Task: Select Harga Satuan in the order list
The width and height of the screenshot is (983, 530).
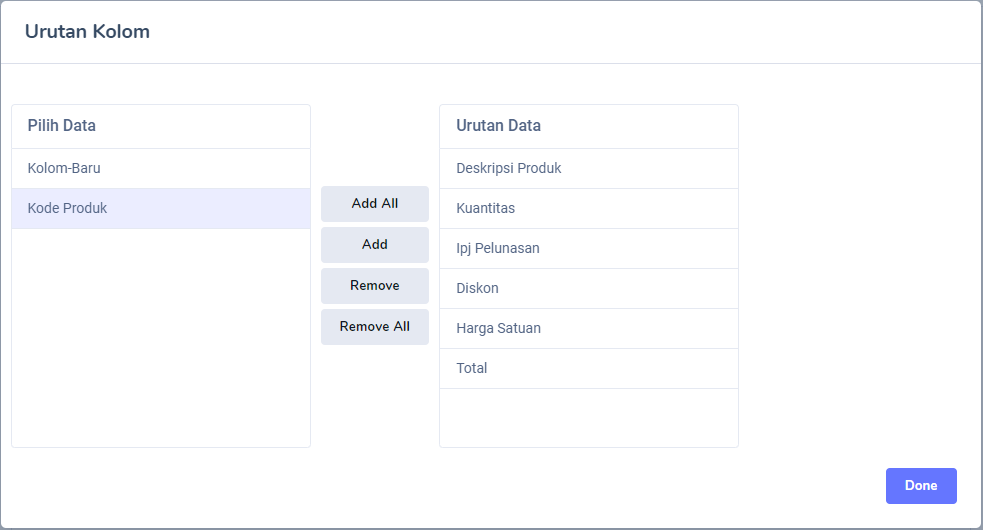Action: pos(588,328)
